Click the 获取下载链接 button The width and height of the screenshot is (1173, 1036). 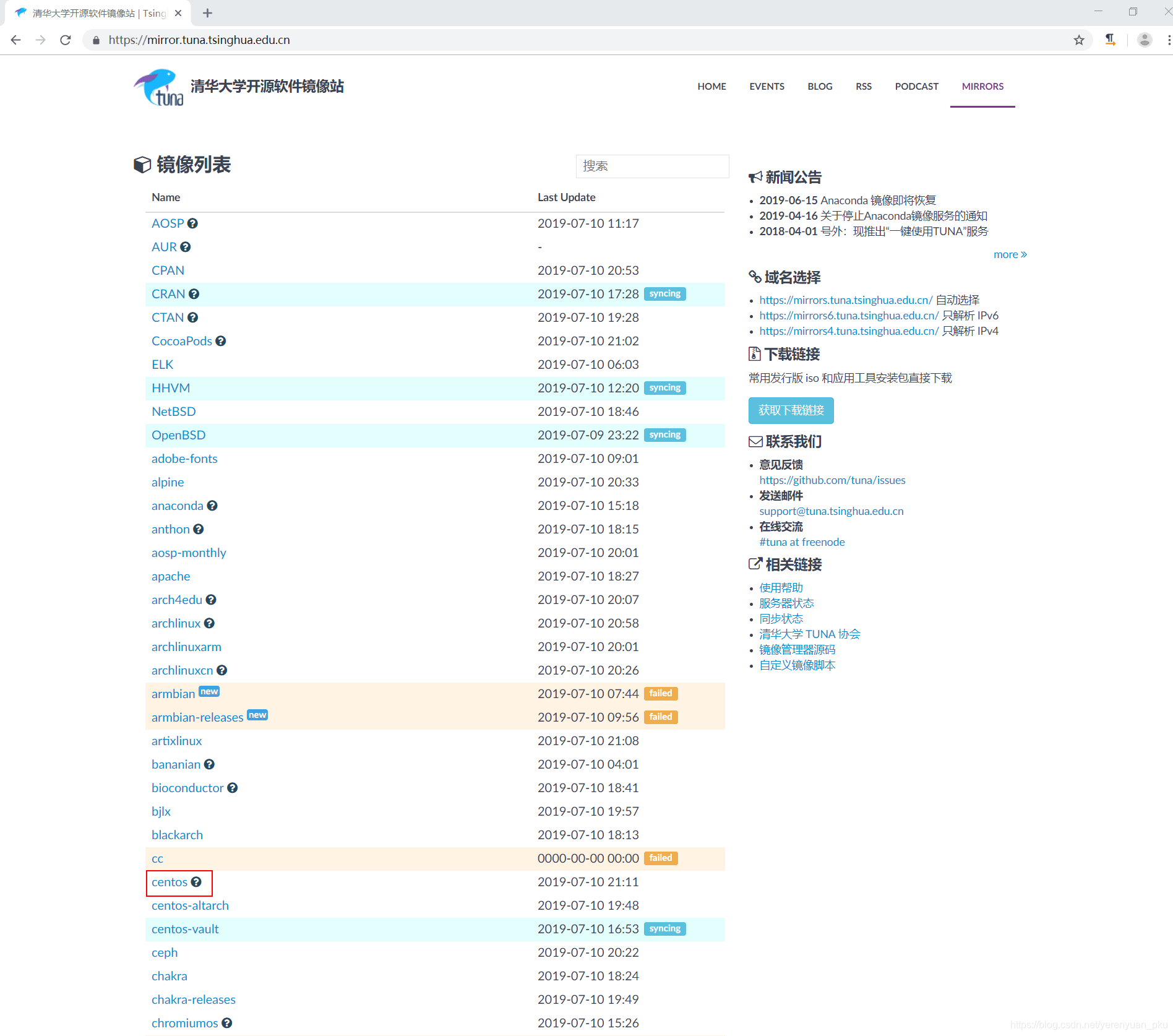pos(791,410)
